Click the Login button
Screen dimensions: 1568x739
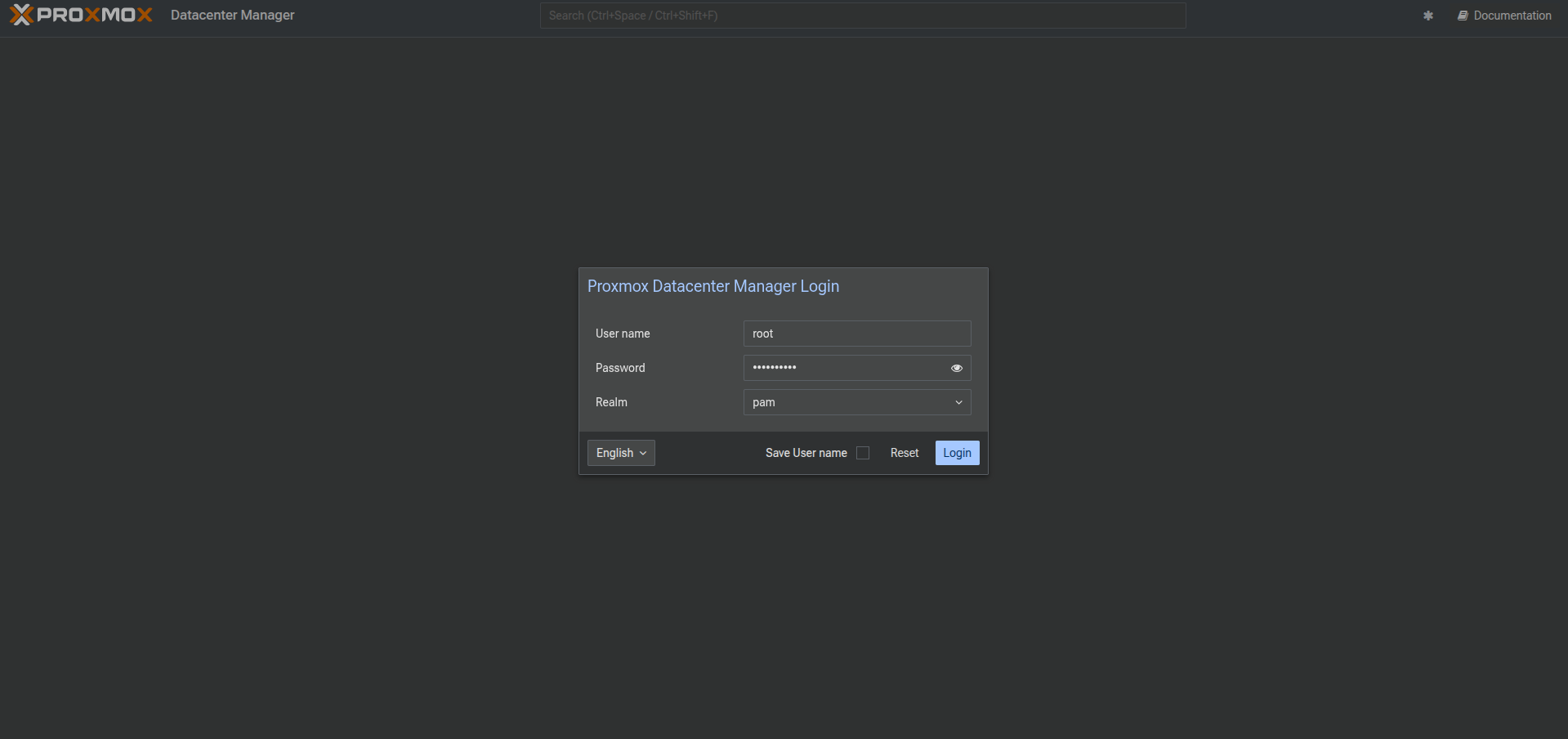pos(958,453)
